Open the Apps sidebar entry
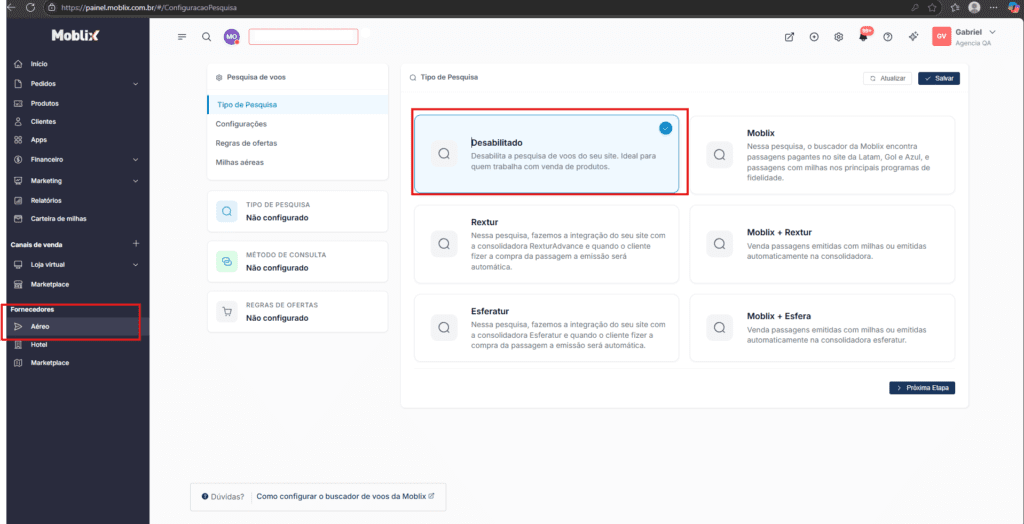The image size is (1024, 524). tap(39, 140)
